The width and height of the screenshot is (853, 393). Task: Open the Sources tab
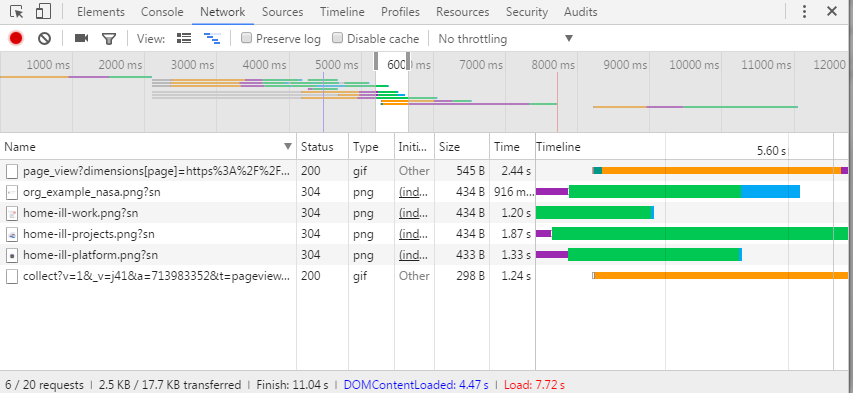pos(282,12)
